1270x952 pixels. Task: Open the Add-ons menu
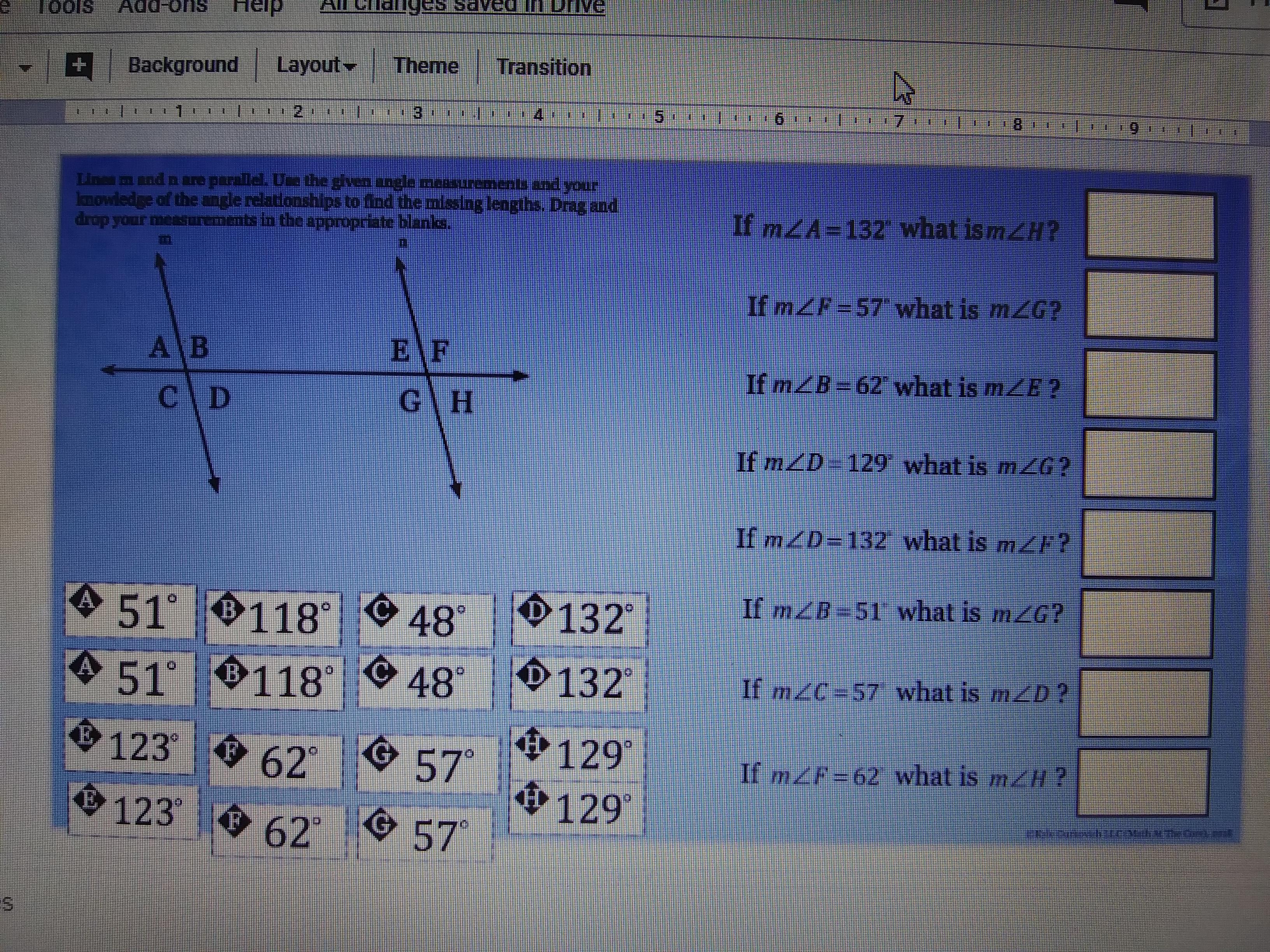point(163,6)
